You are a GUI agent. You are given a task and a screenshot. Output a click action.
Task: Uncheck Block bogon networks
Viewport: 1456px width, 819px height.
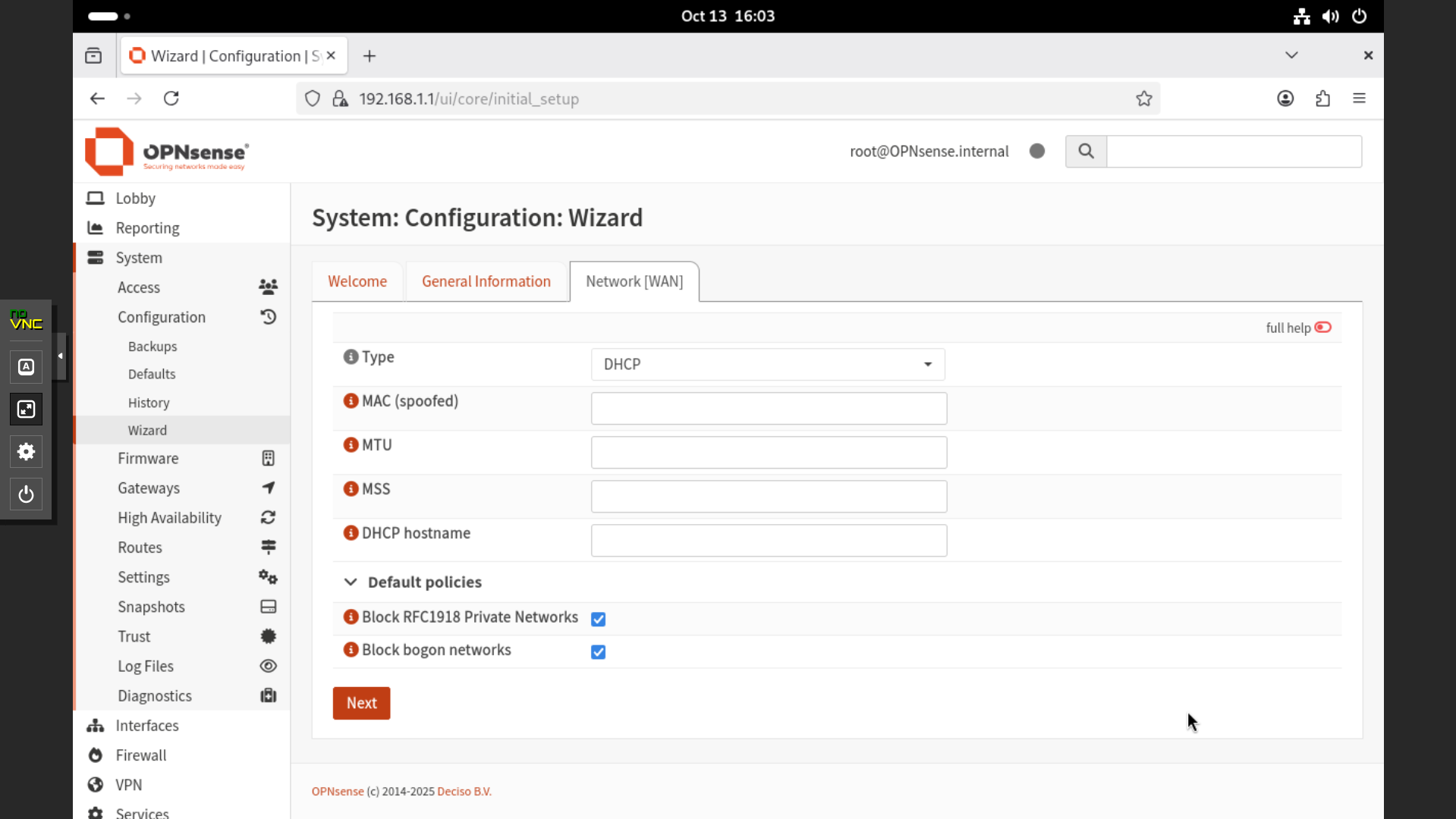[598, 652]
